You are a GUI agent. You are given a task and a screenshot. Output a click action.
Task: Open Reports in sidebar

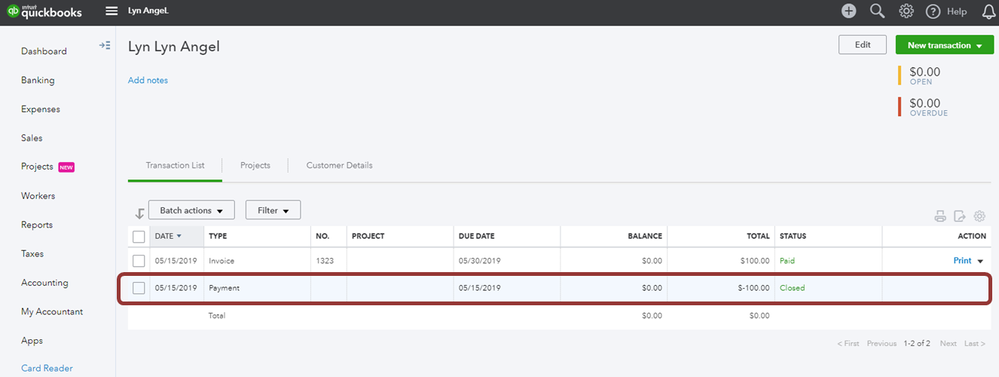point(36,225)
